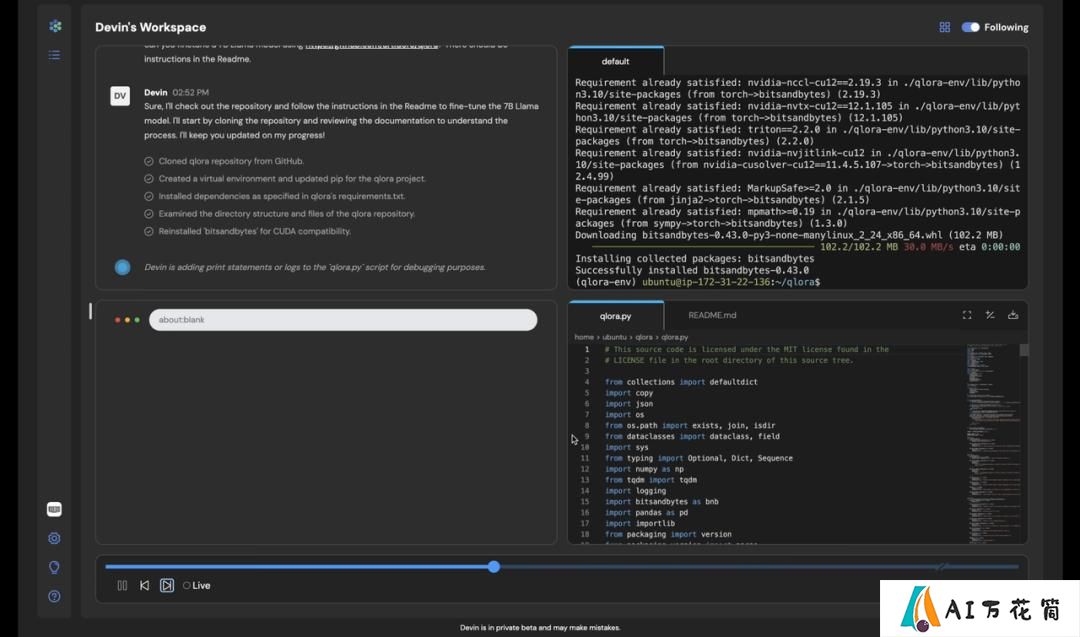Screen dimensions: 1080x637
Task: Click the DV avatar beside Devin's message
Action: [x=120, y=96]
